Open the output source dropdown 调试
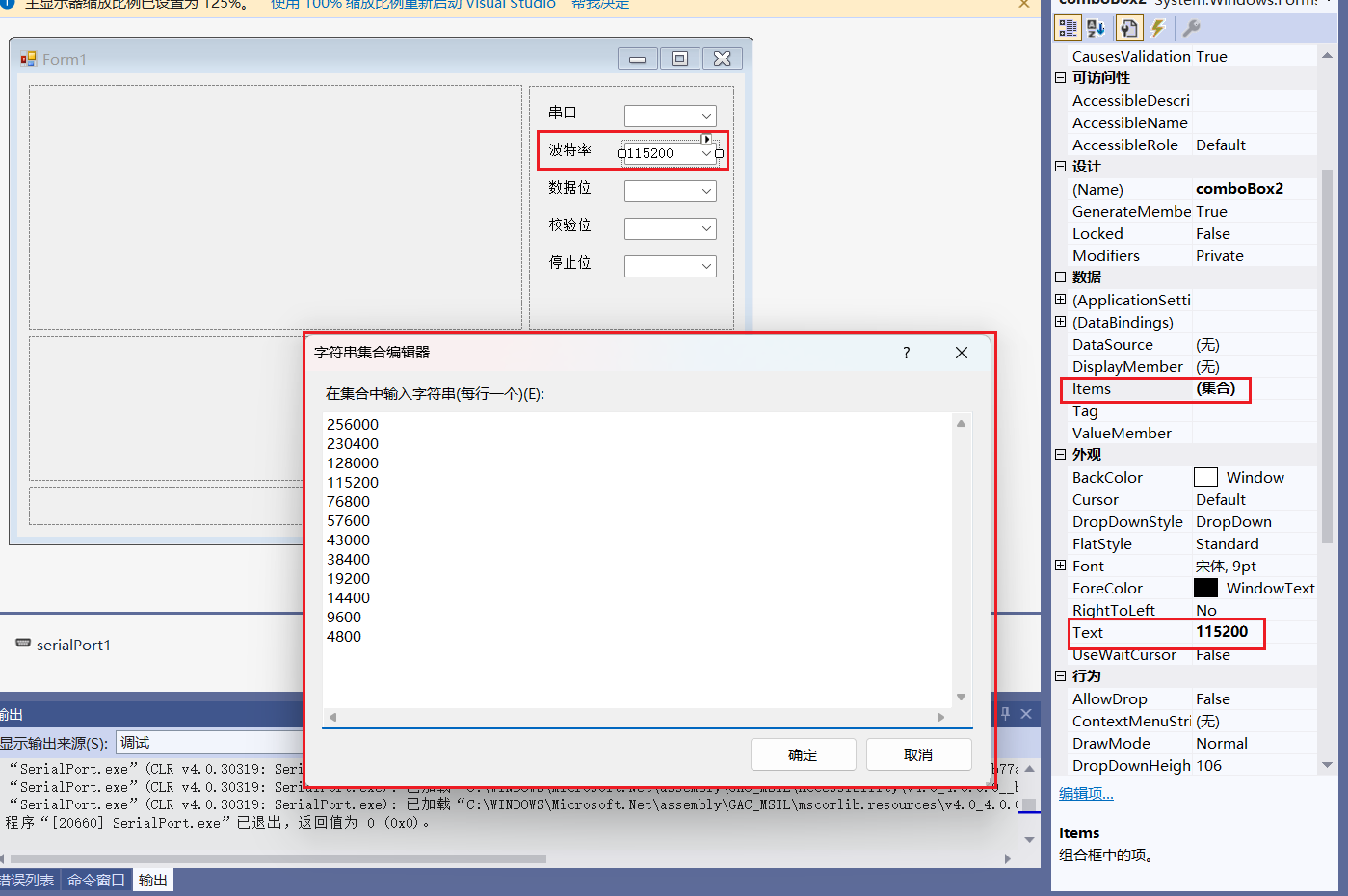The image size is (1348, 896). tap(210, 743)
